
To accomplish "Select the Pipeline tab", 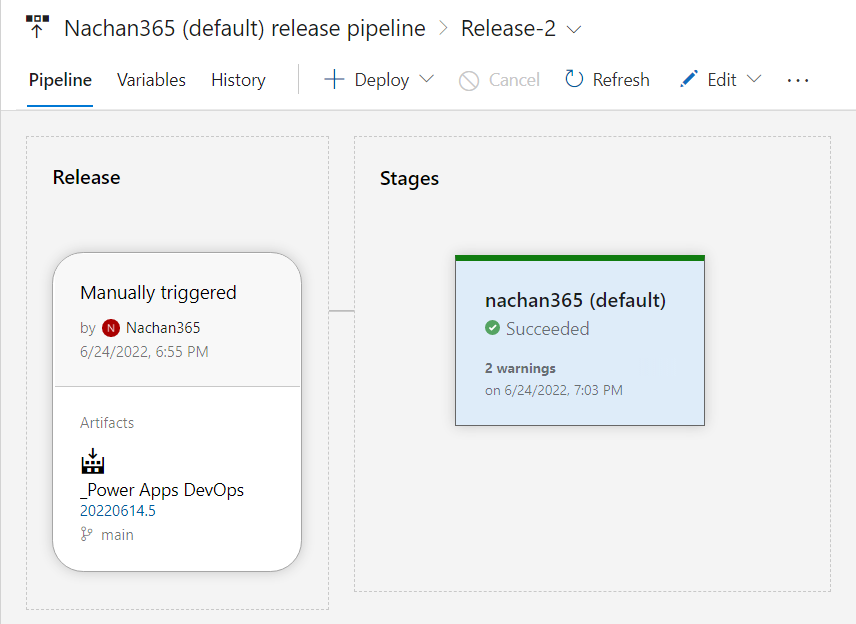I will click(60, 80).
